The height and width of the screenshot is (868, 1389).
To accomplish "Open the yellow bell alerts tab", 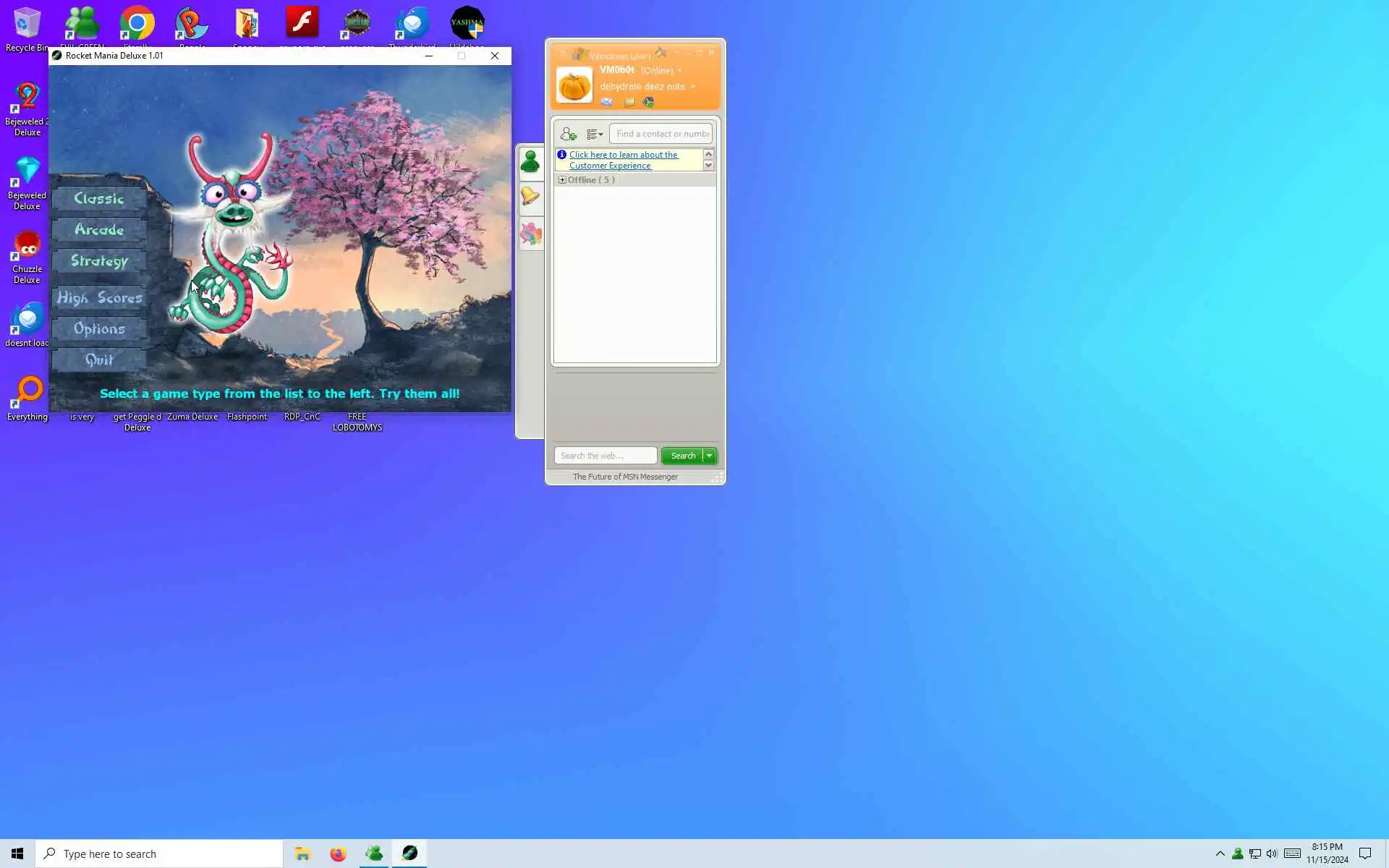I will tap(530, 196).
